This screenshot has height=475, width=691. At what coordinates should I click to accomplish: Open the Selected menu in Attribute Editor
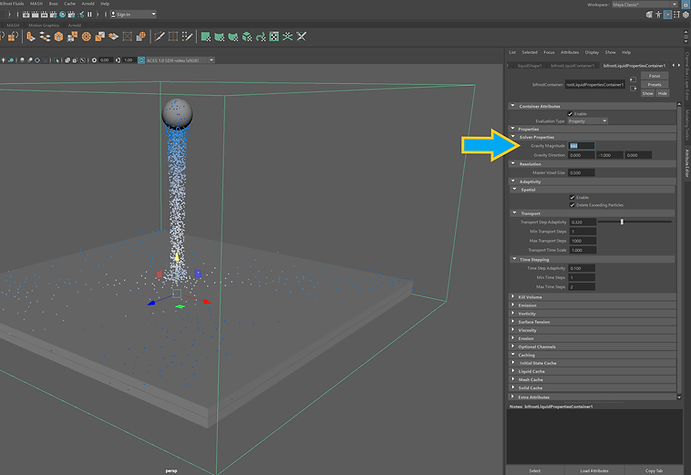click(530, 52)
